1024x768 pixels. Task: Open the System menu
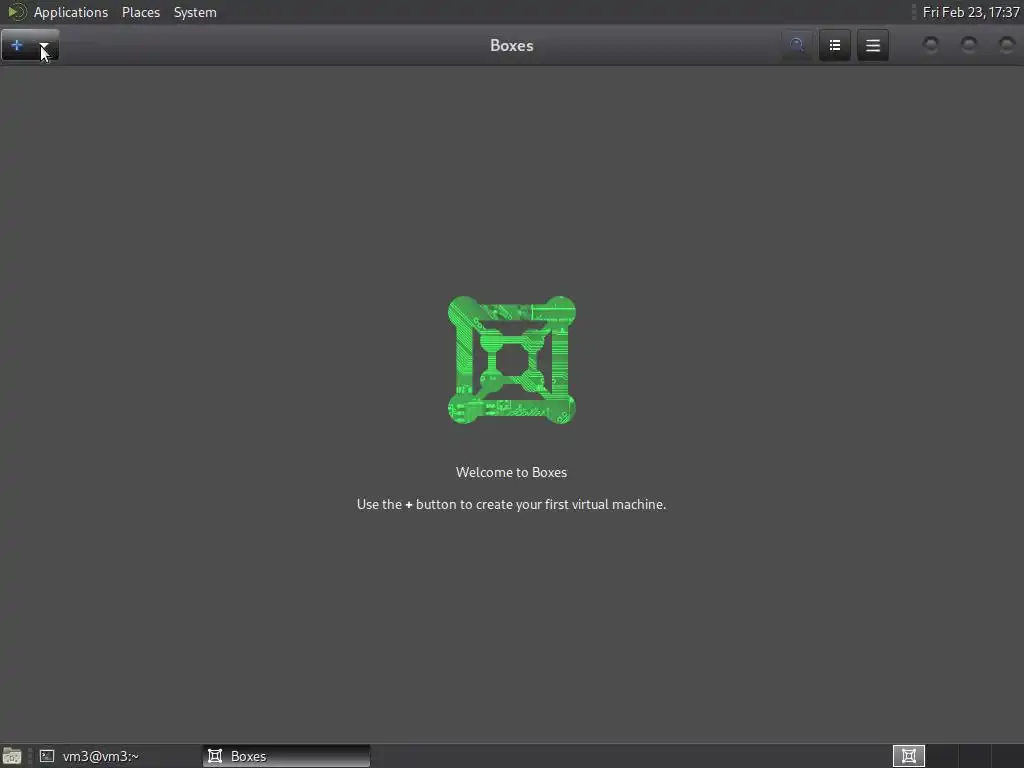pos(195,12)
